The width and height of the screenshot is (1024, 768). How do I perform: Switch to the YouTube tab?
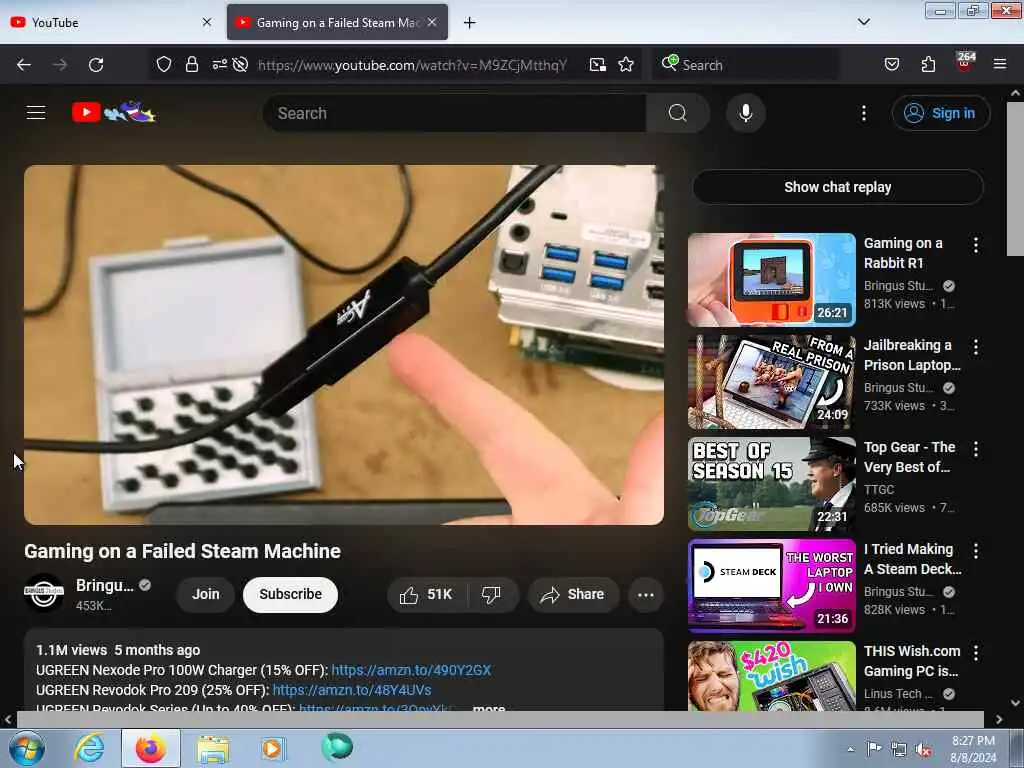coord(110,22)
